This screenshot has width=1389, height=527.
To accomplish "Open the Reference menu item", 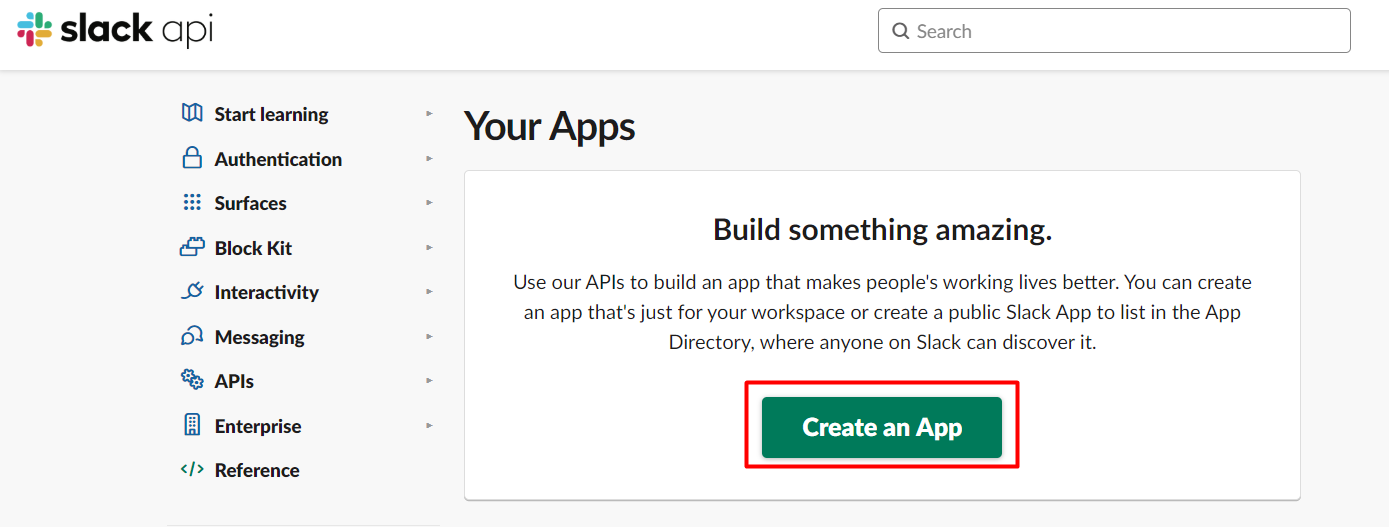I will (257, 470).
